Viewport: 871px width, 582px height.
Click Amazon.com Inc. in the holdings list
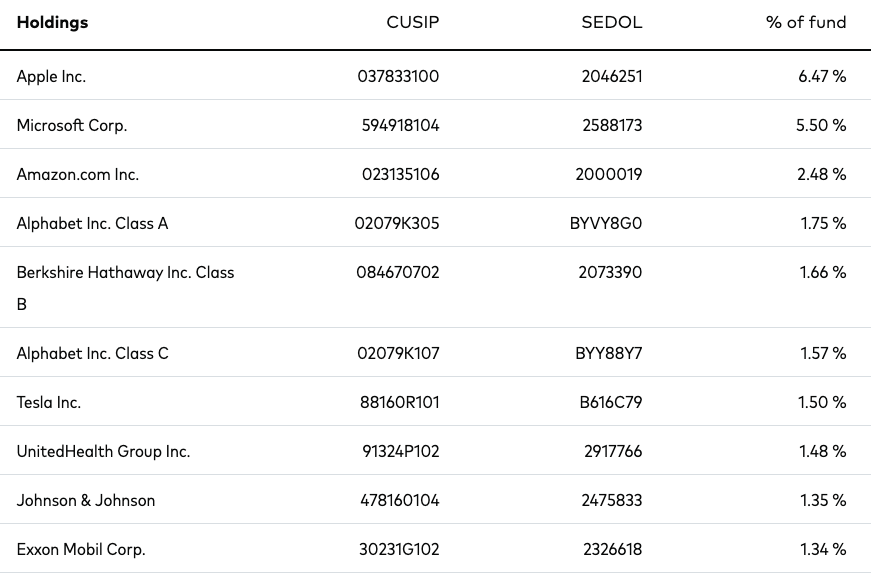pyautogui.click(x=78, y=174)
